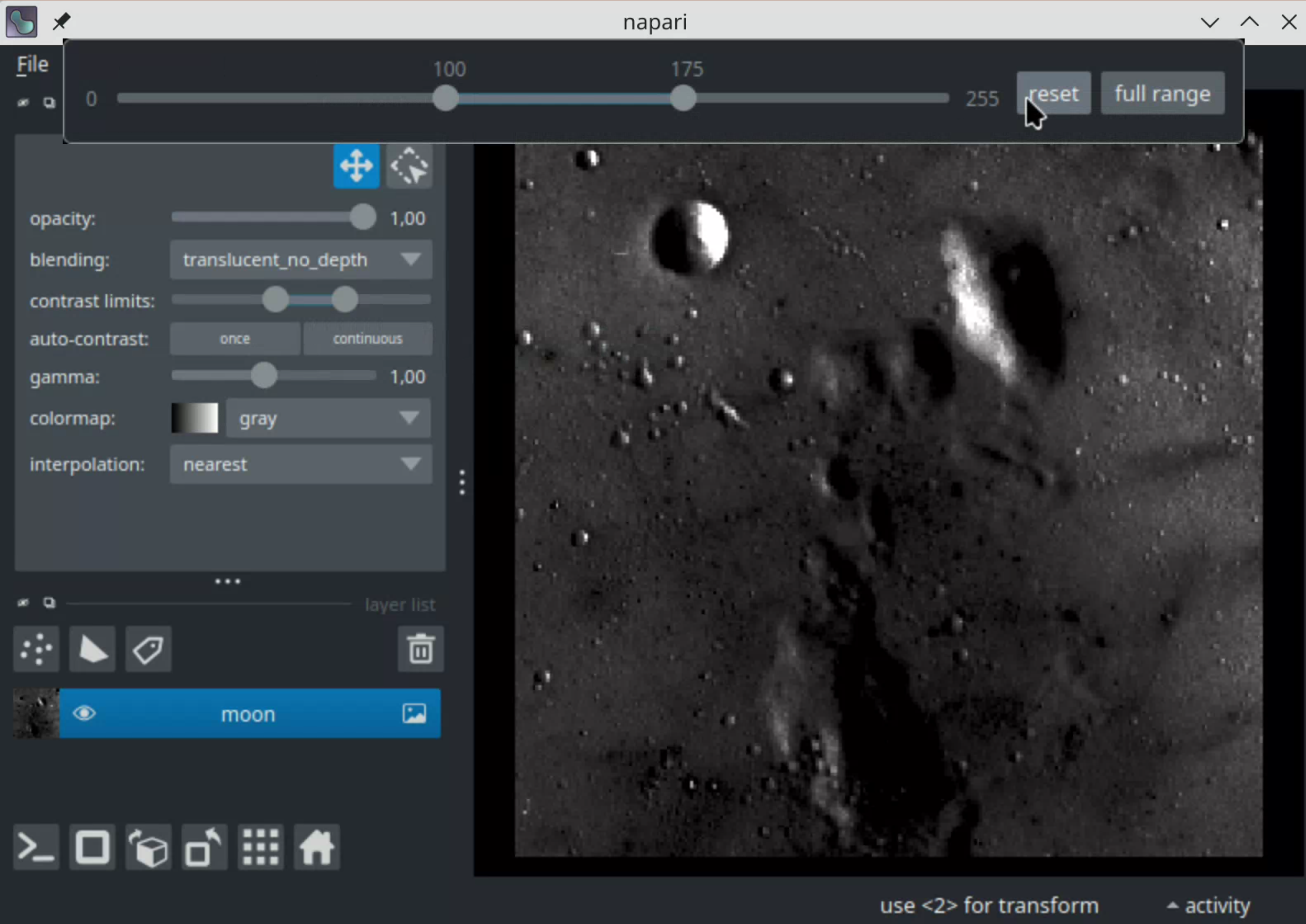The height and width of the screenshot is (924, 1306).
Task: Add a new shapes layer
Action: tap(92, 649)
